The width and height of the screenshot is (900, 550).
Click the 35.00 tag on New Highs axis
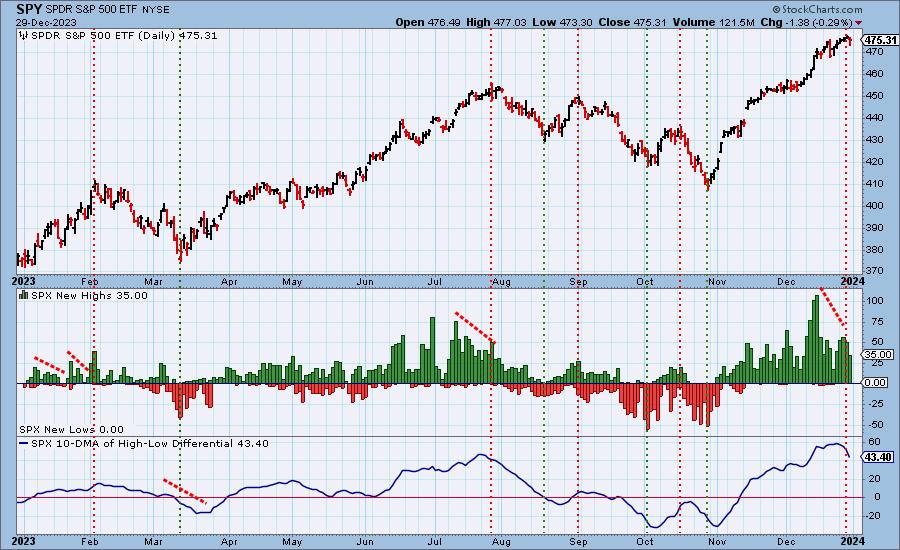pyautogui.click(x=879, y=355)
